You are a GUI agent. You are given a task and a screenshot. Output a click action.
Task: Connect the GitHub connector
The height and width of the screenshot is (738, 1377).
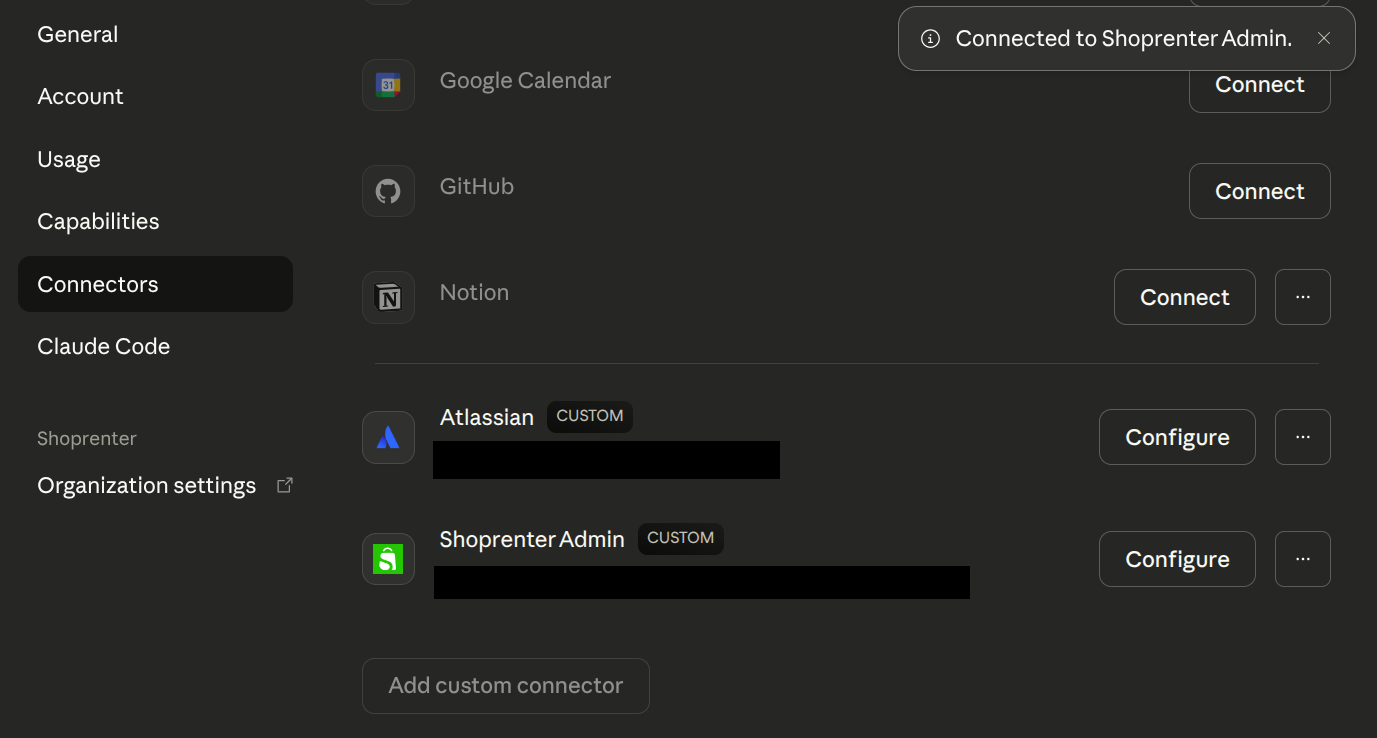[x=1259, y=191]
